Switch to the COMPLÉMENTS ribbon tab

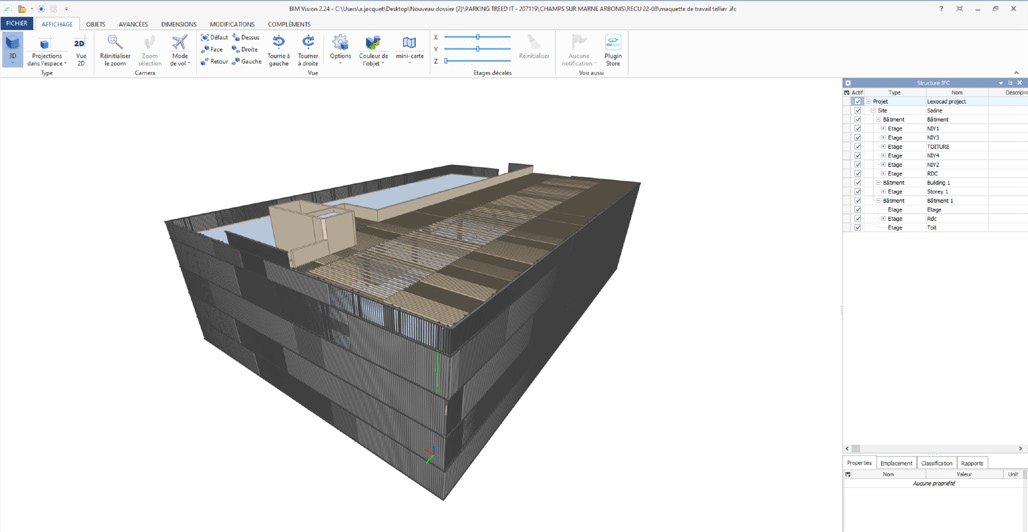(x=289, y=24)
